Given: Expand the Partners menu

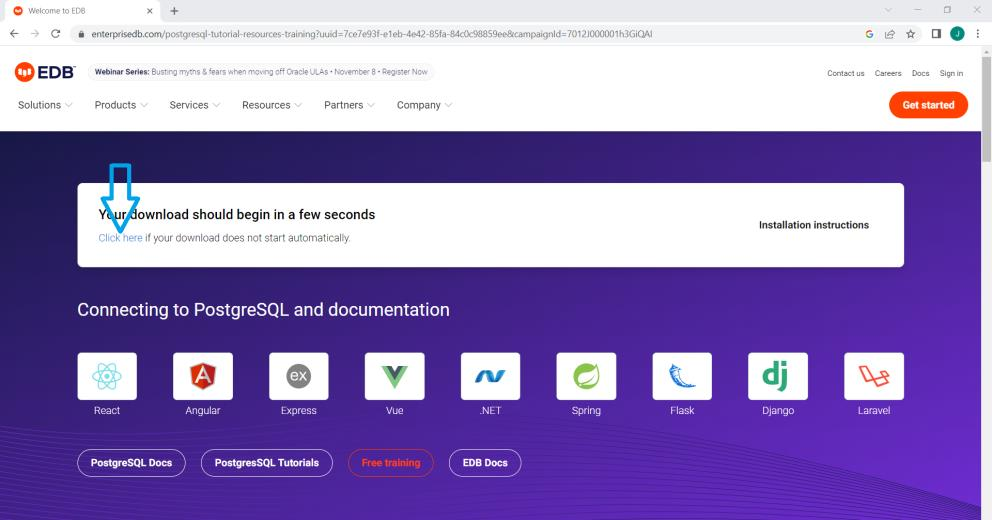Looking at the screenshot, I should [x=349, y=105].
